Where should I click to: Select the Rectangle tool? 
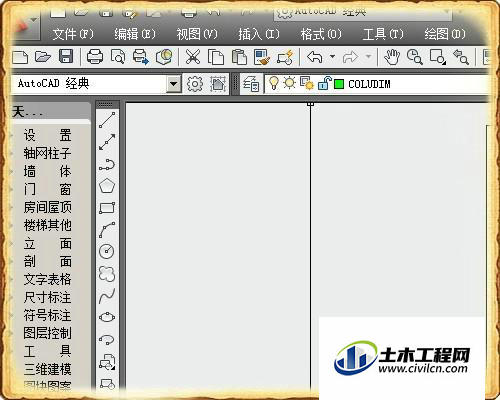(x=107, y=208)
